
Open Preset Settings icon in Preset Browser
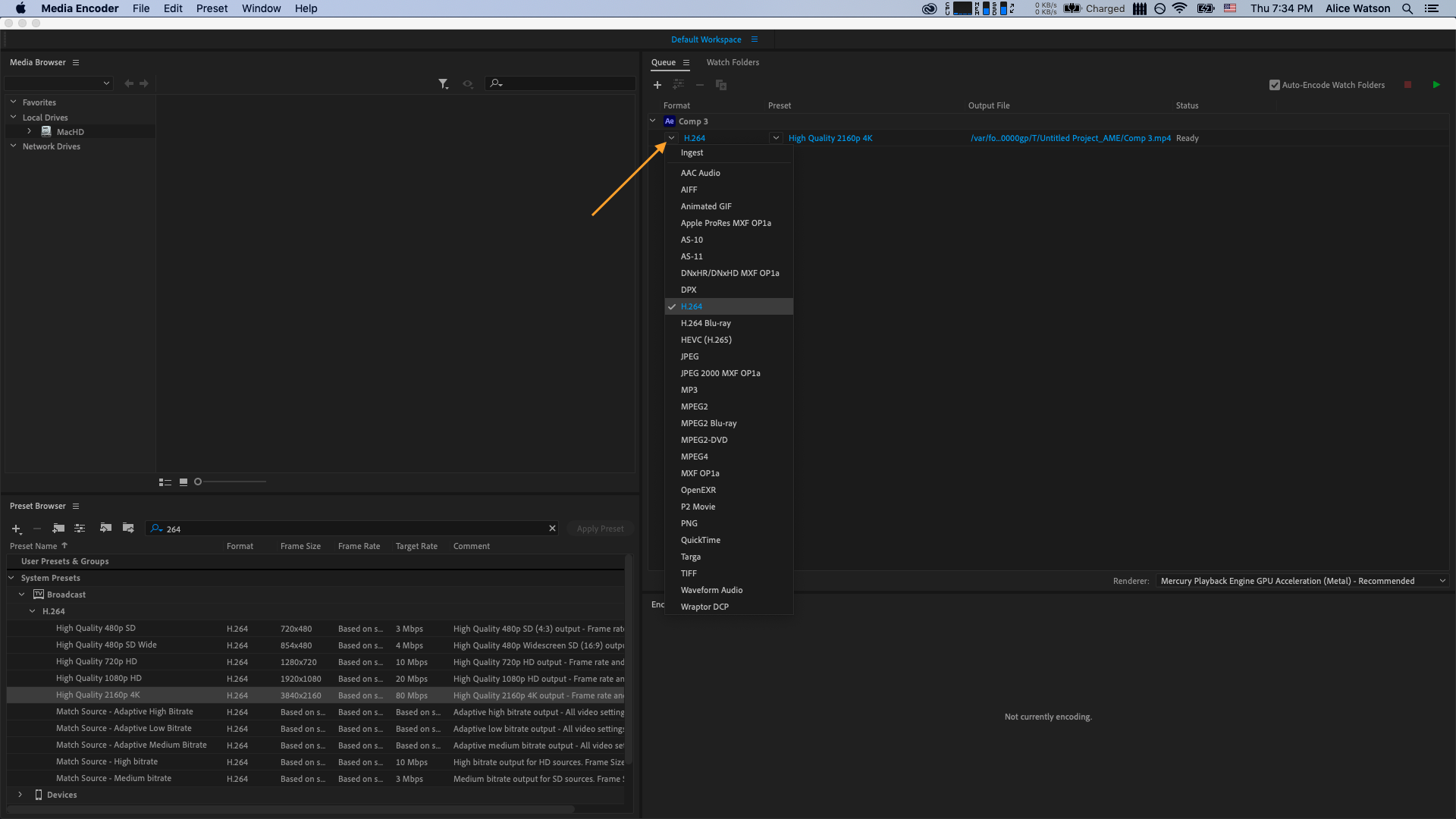(x=80, y=529)
